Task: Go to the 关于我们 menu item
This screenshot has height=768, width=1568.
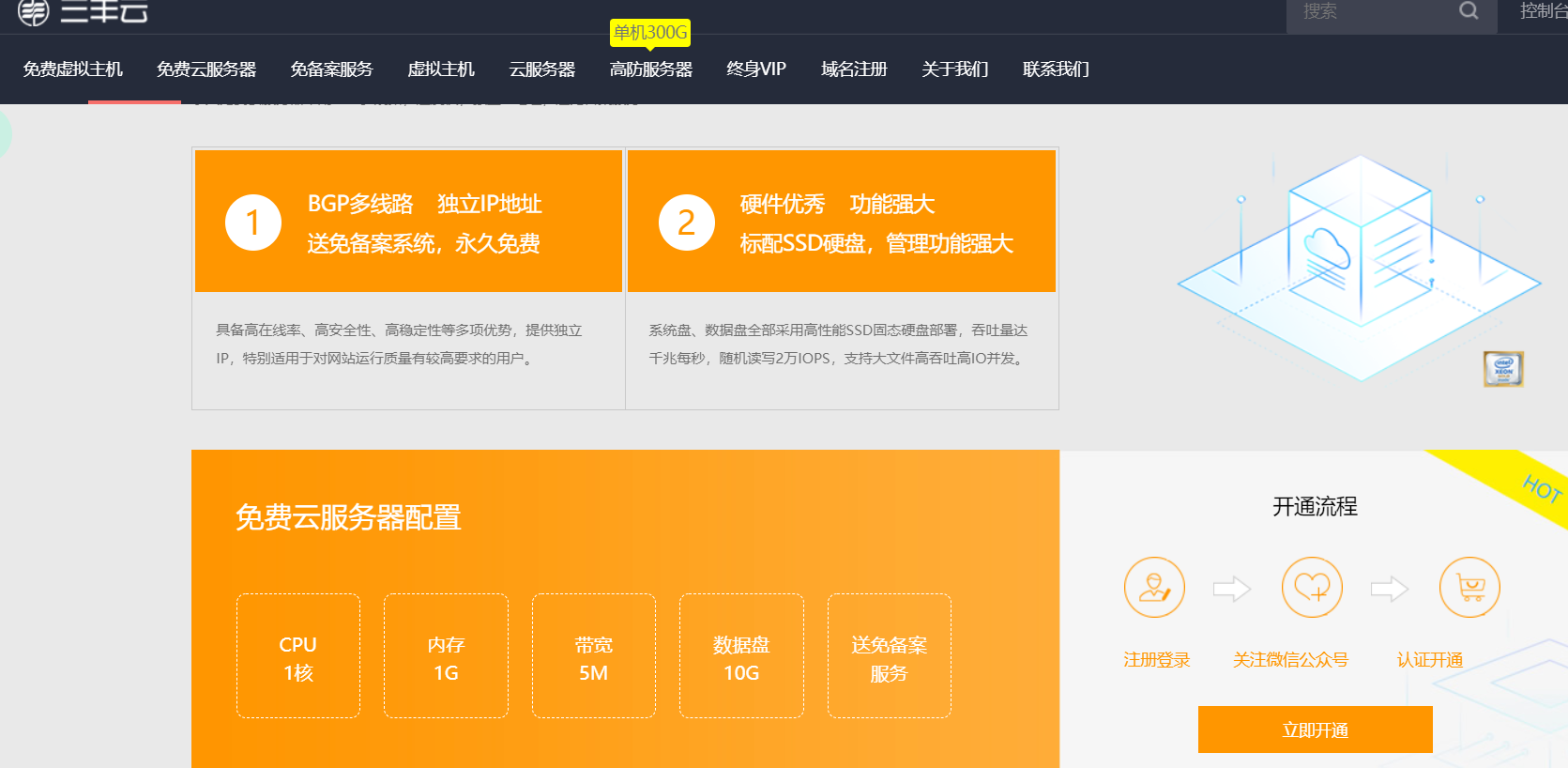Action: tap(955, 69)
